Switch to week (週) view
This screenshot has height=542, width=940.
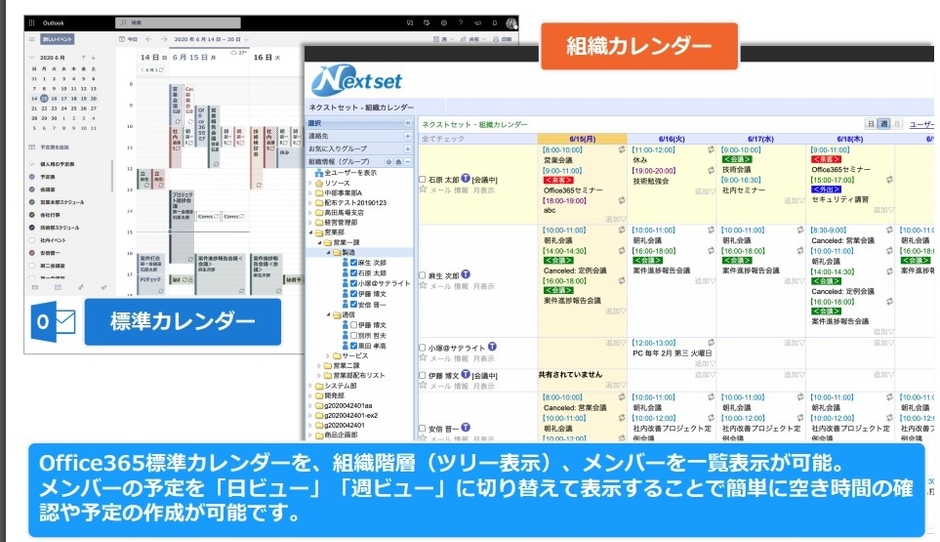click(x=884, y=124)
